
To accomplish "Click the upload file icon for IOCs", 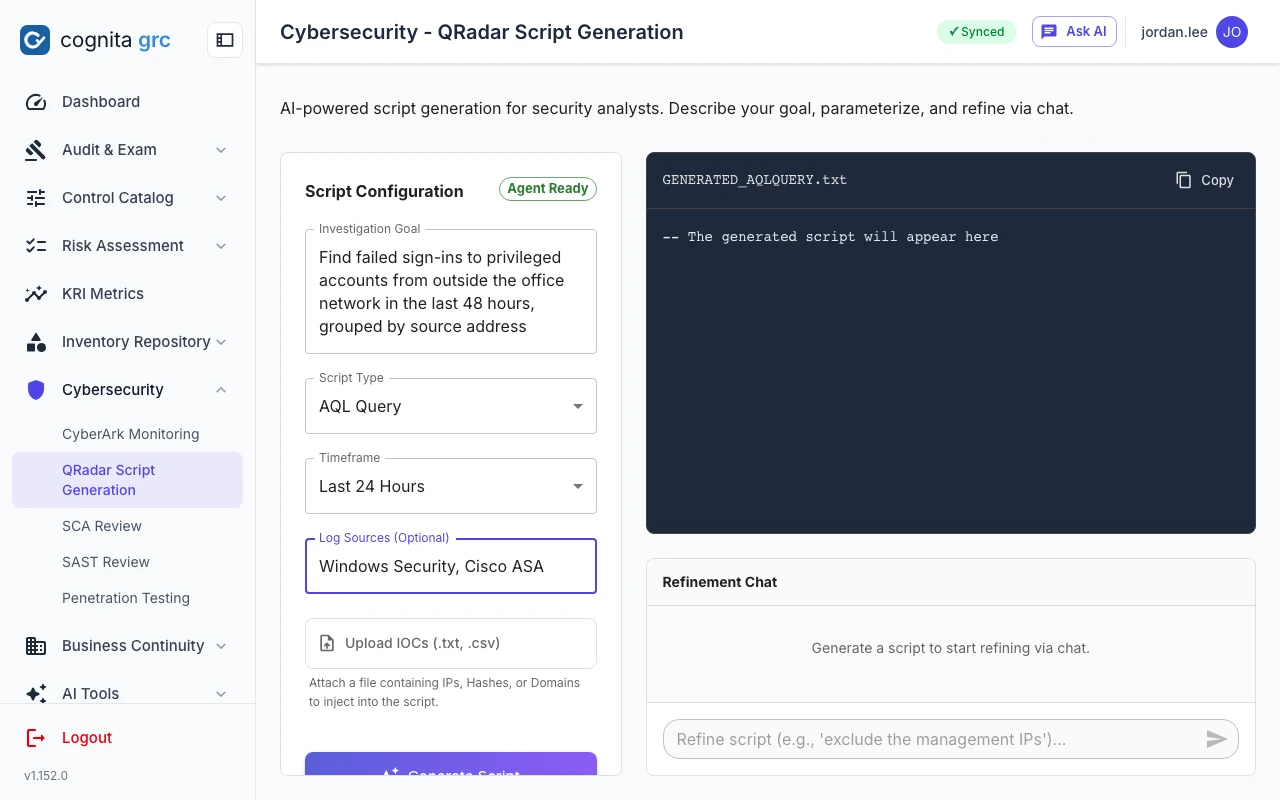I will point(327,643).
